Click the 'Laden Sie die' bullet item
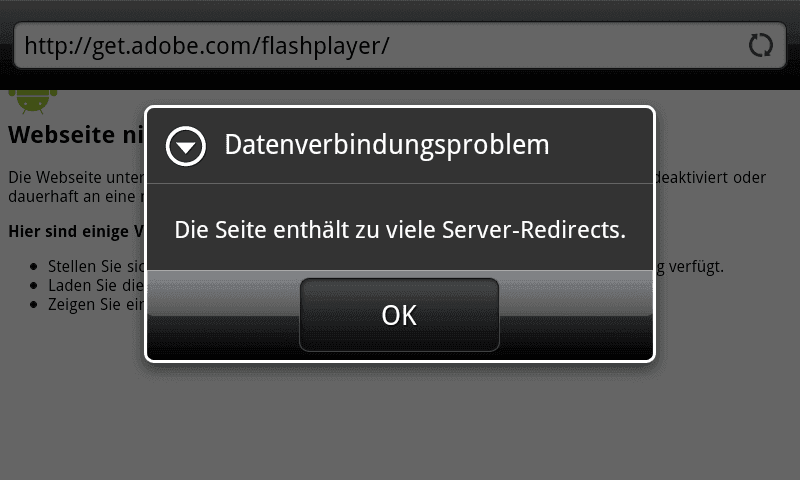Image resolution: width=800 pixels, height=480 pixels. 96,285
